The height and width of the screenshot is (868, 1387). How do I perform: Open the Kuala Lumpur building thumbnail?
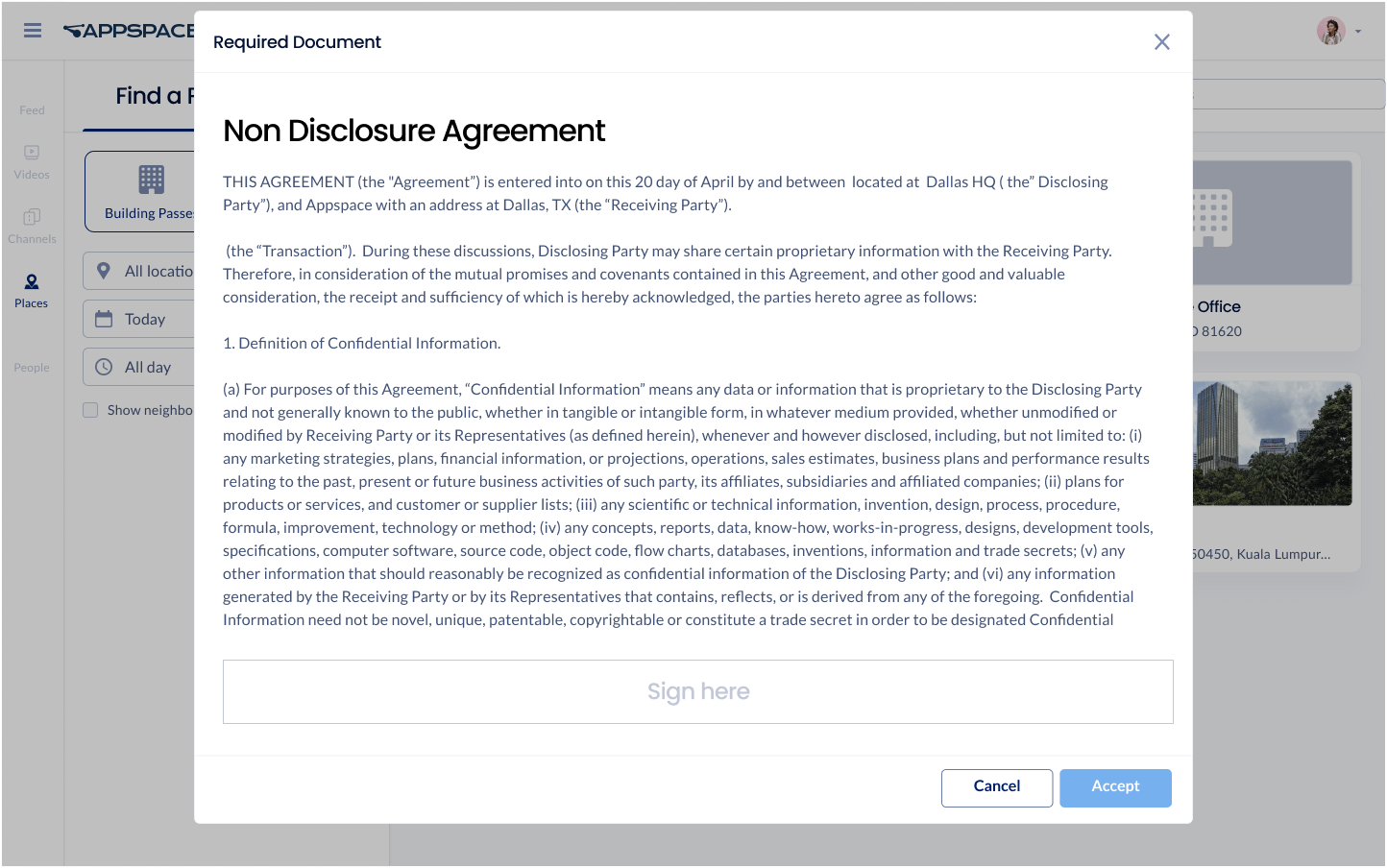point(1272,443)
